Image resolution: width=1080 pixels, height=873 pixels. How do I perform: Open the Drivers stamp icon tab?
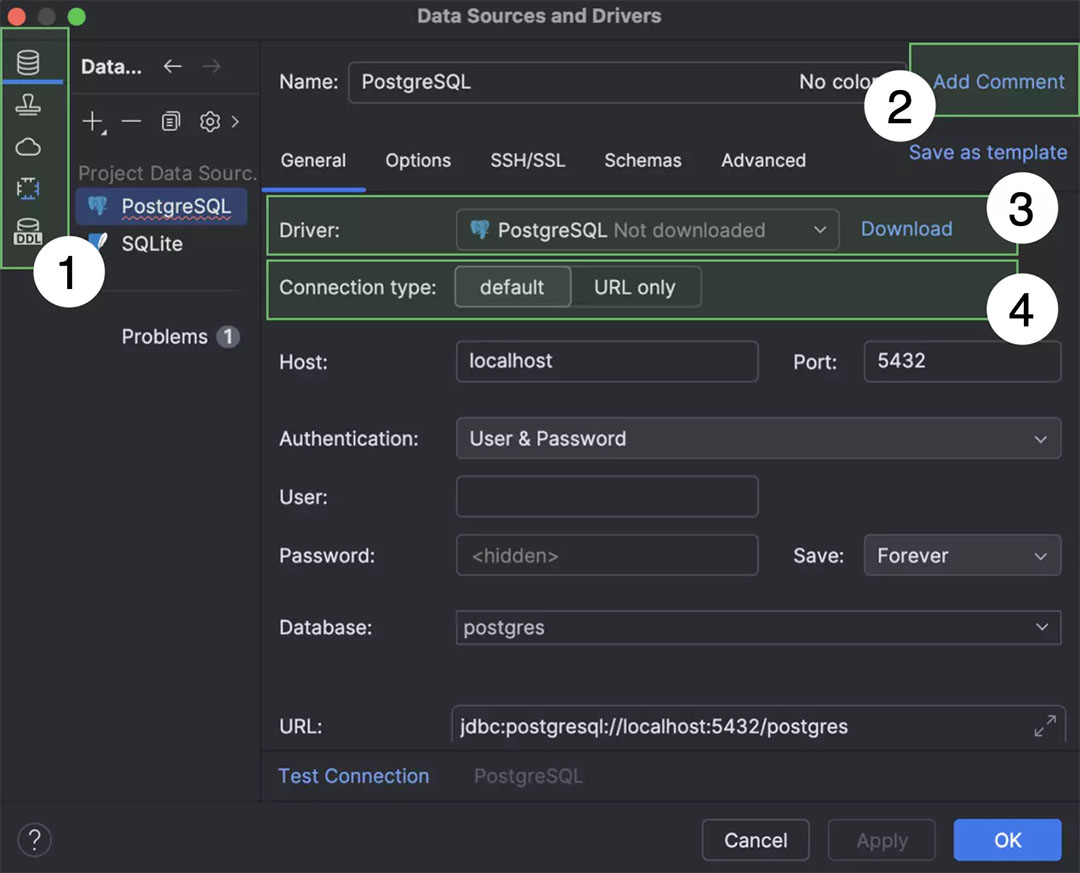(29, 105)
